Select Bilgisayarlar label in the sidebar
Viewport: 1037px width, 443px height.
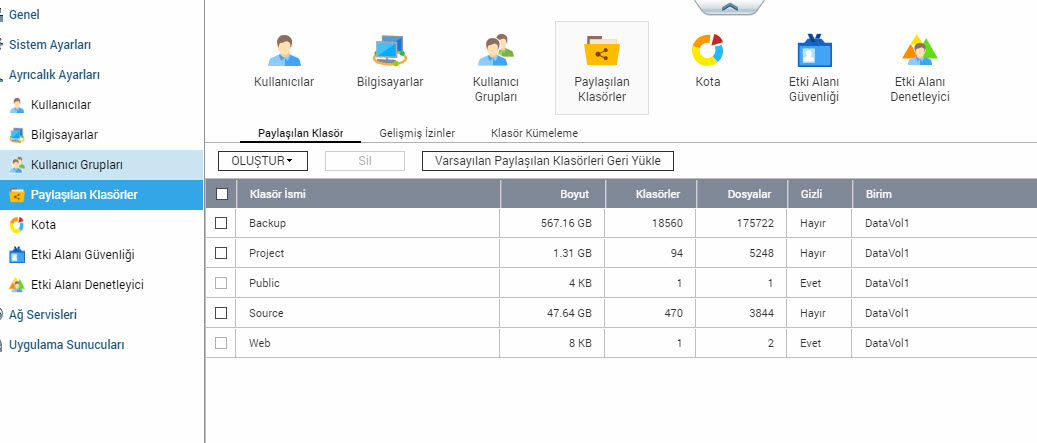tap(64, 135)
